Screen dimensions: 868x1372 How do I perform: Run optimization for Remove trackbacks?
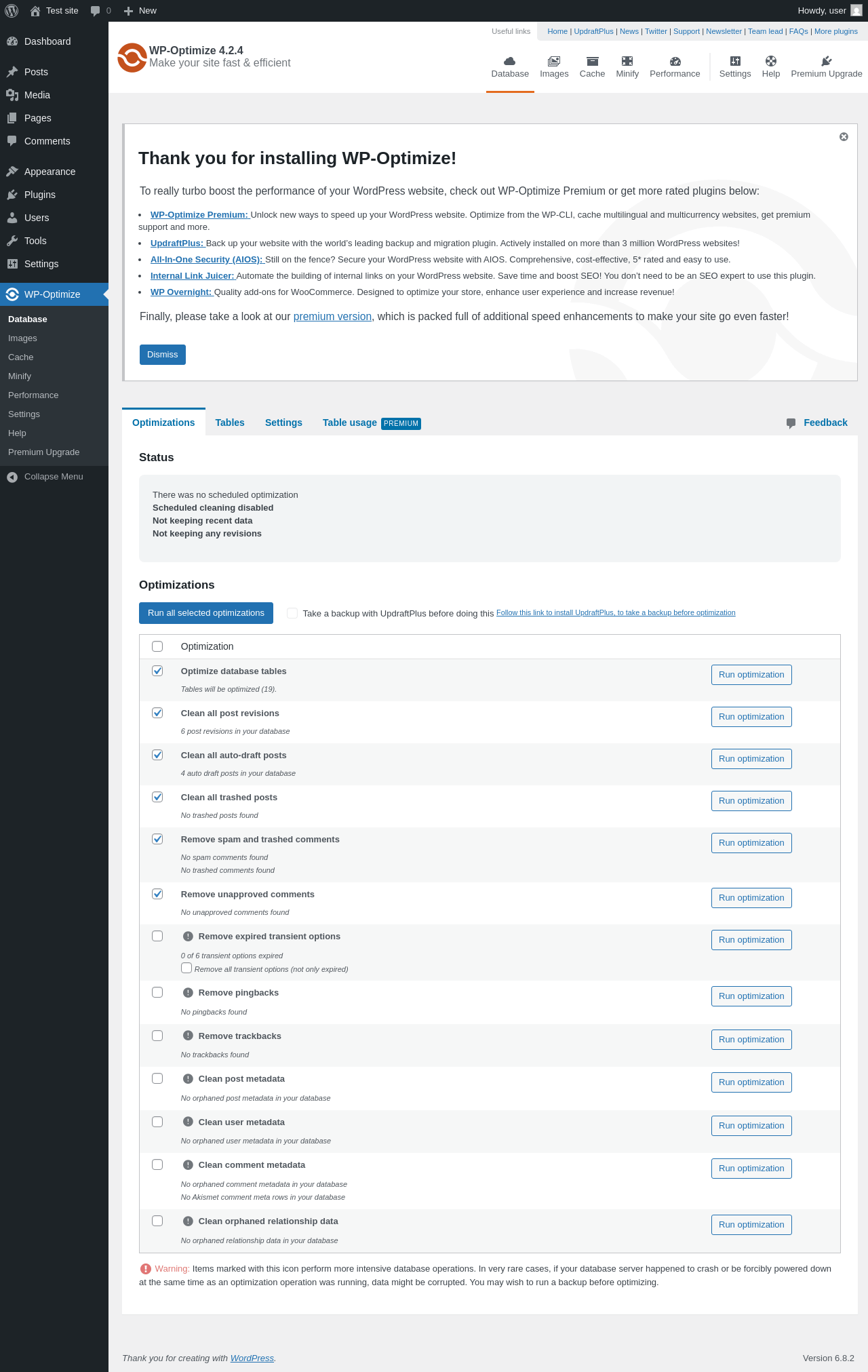pyautogui.click(x=751, y=1040)
